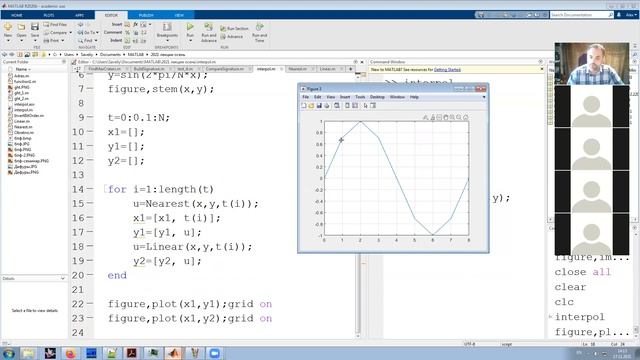Expand the Go To dropdown

click(97, 33)
